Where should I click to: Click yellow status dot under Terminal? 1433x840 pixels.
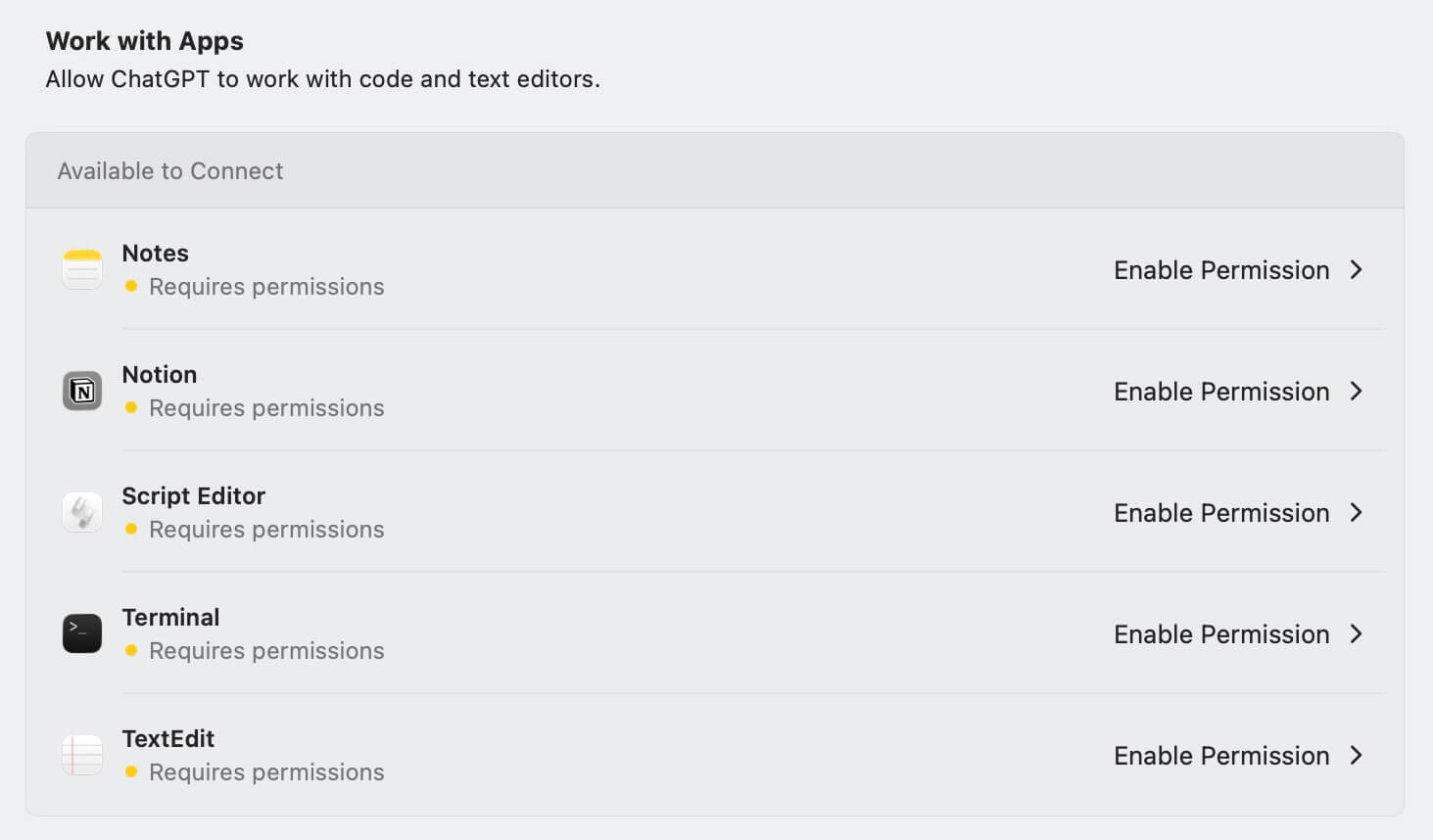pos(131,651)
